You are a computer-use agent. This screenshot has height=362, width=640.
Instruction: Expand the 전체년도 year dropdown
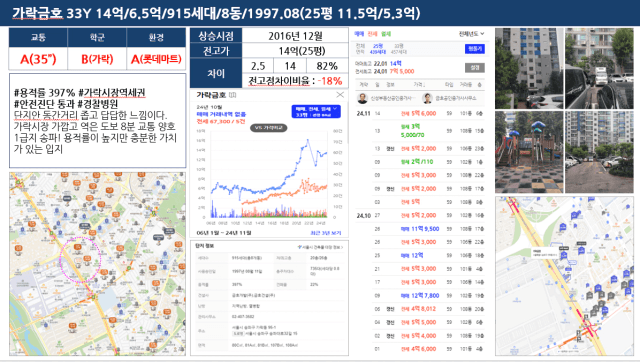click(471, 34)
